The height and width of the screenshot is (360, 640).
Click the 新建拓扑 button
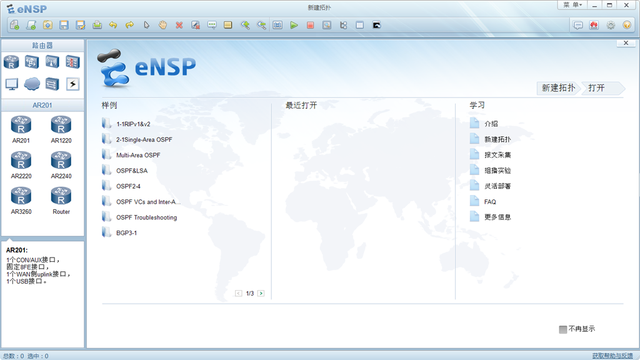(x=558, y=88)
